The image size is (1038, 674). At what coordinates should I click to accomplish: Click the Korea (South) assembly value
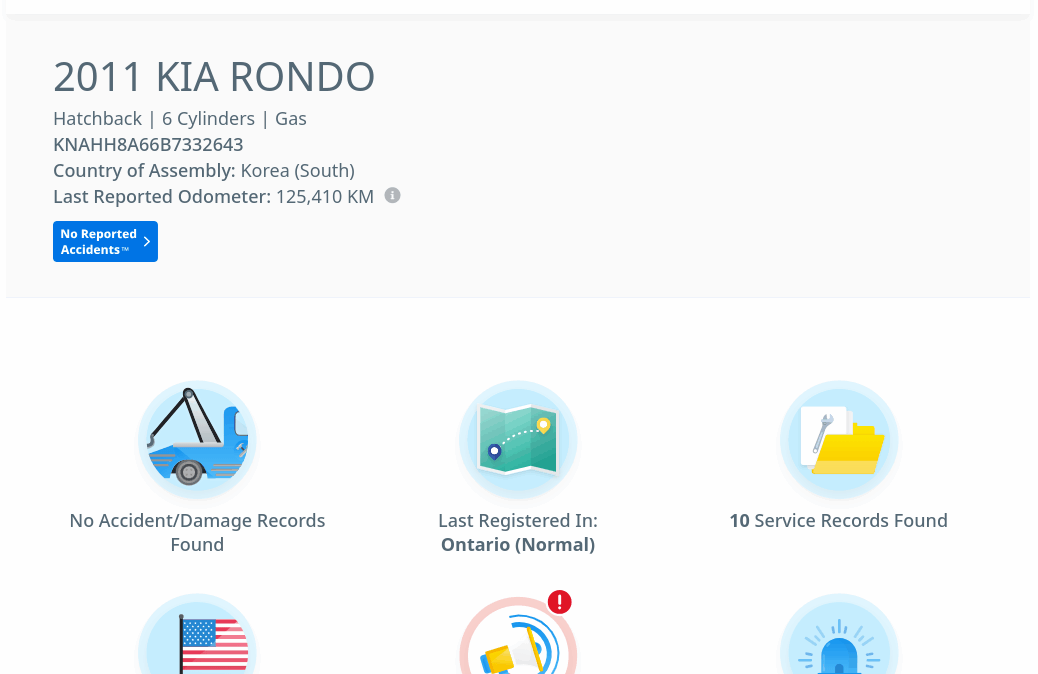(298, 171)
